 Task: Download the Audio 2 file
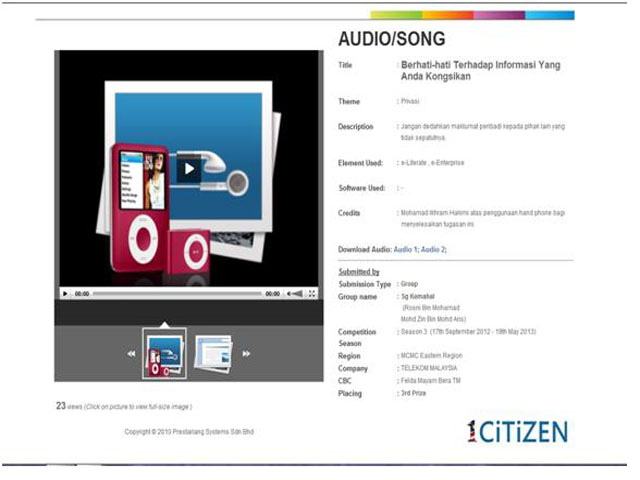[432, 248]
